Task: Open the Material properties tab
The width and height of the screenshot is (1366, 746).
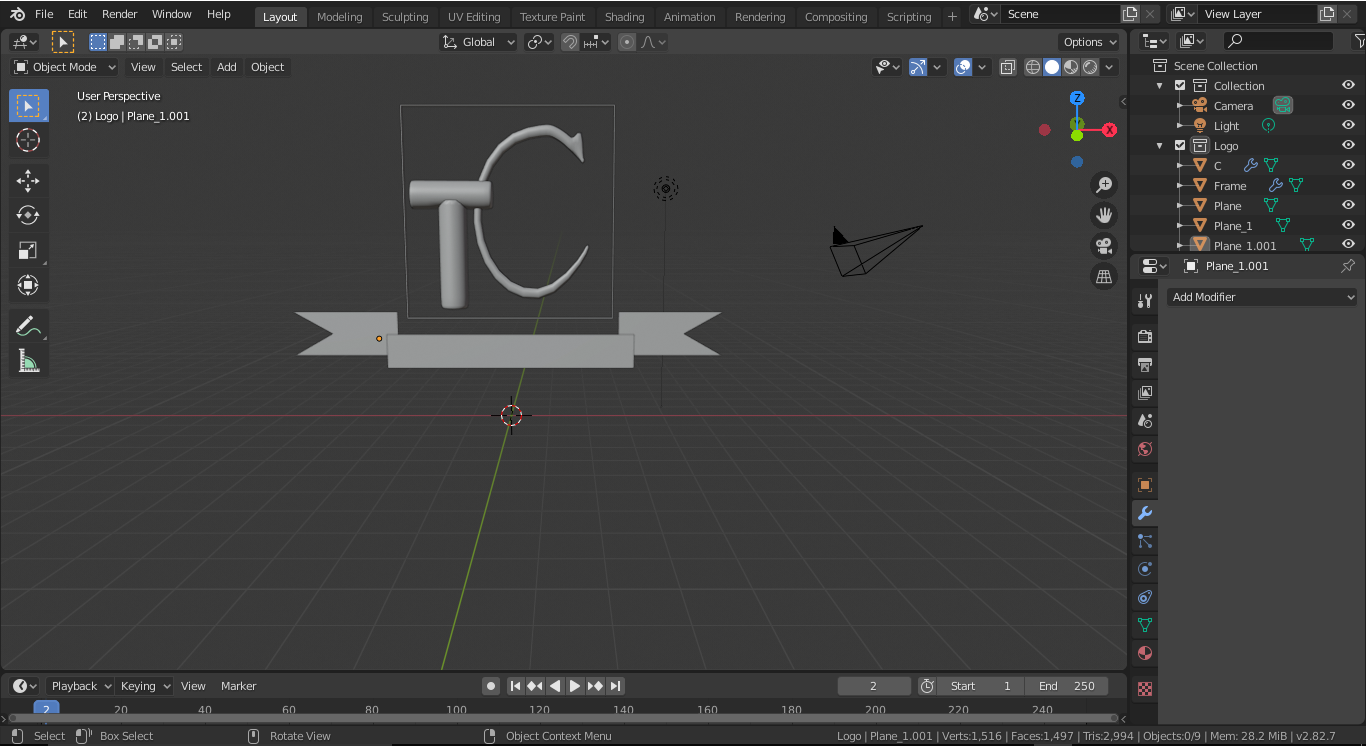Action: [x=1145, y=653]
